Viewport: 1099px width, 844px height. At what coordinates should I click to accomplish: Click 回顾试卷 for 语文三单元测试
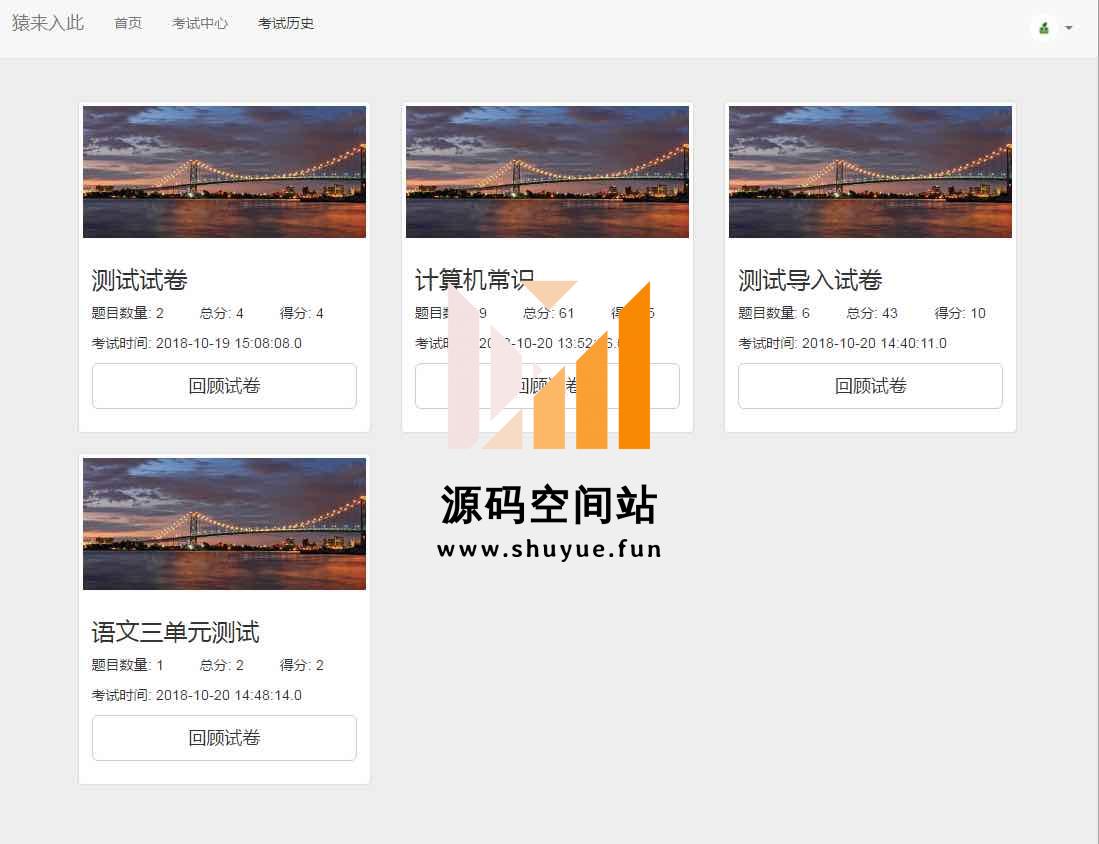pyautogui.click(x=224, y=737)
